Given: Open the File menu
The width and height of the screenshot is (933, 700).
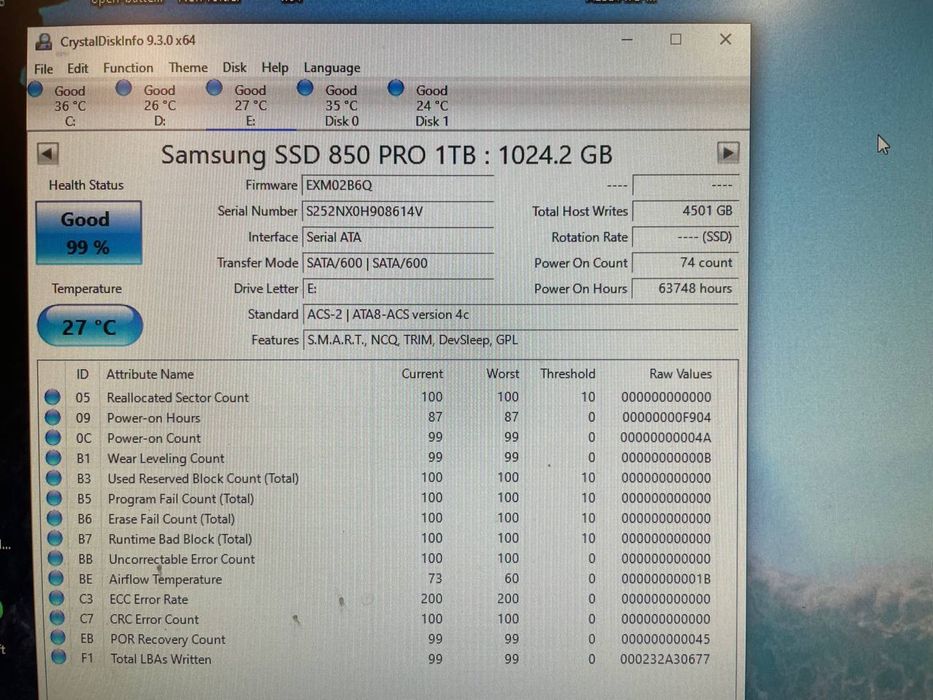Looking at the screenshot, I should (x=43, y=68).
